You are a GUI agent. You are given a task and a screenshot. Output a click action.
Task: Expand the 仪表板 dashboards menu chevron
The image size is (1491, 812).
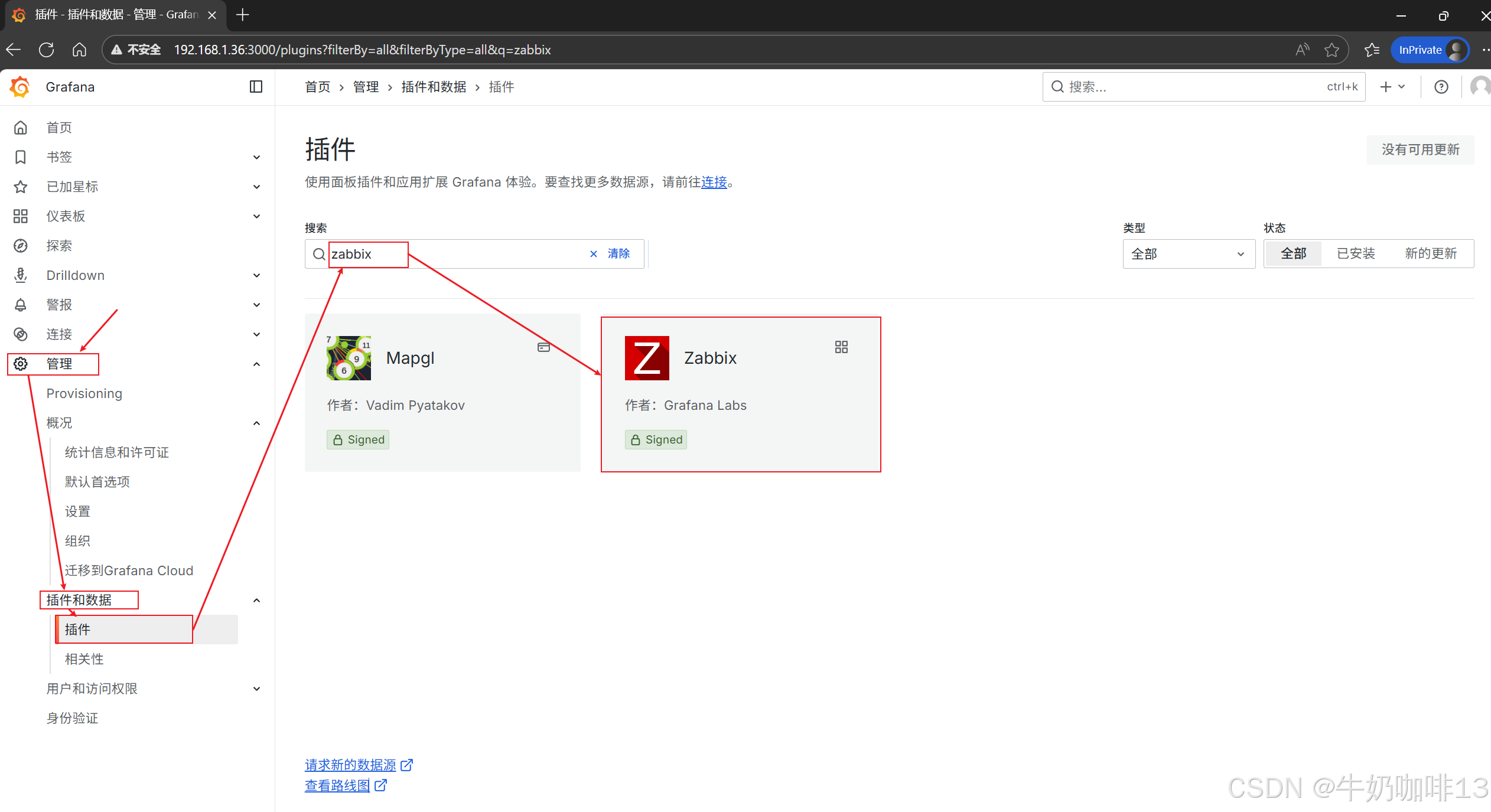[x=256, y=216]
